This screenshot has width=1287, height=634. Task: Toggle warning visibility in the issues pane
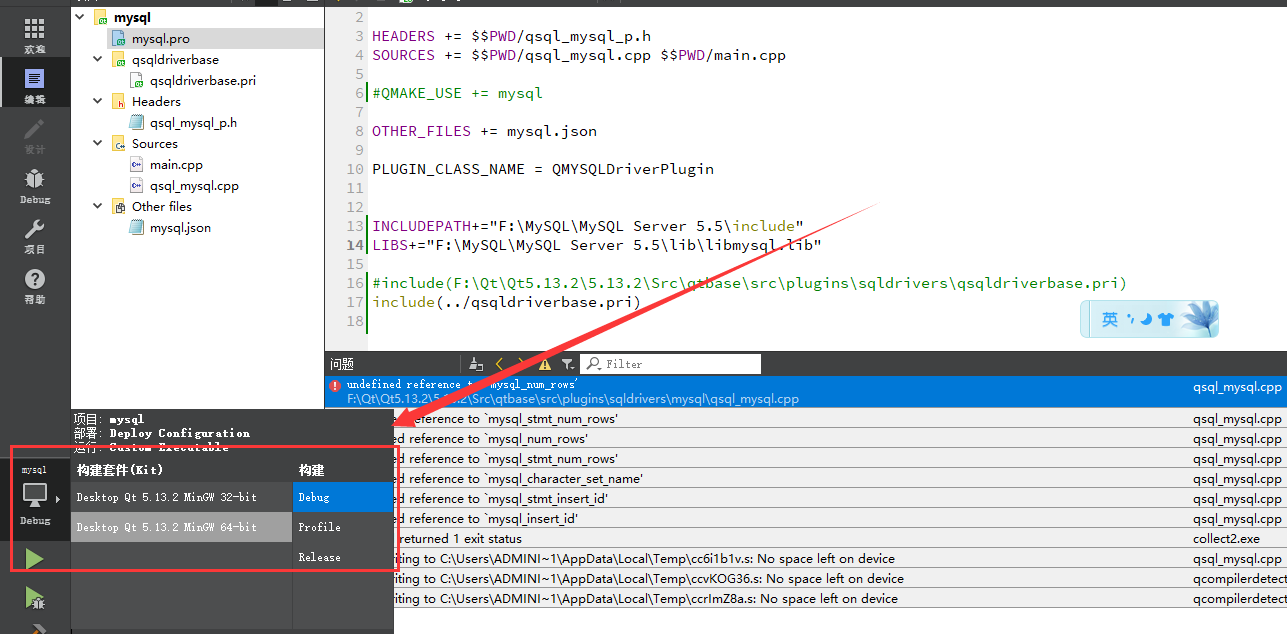[543, 363]
